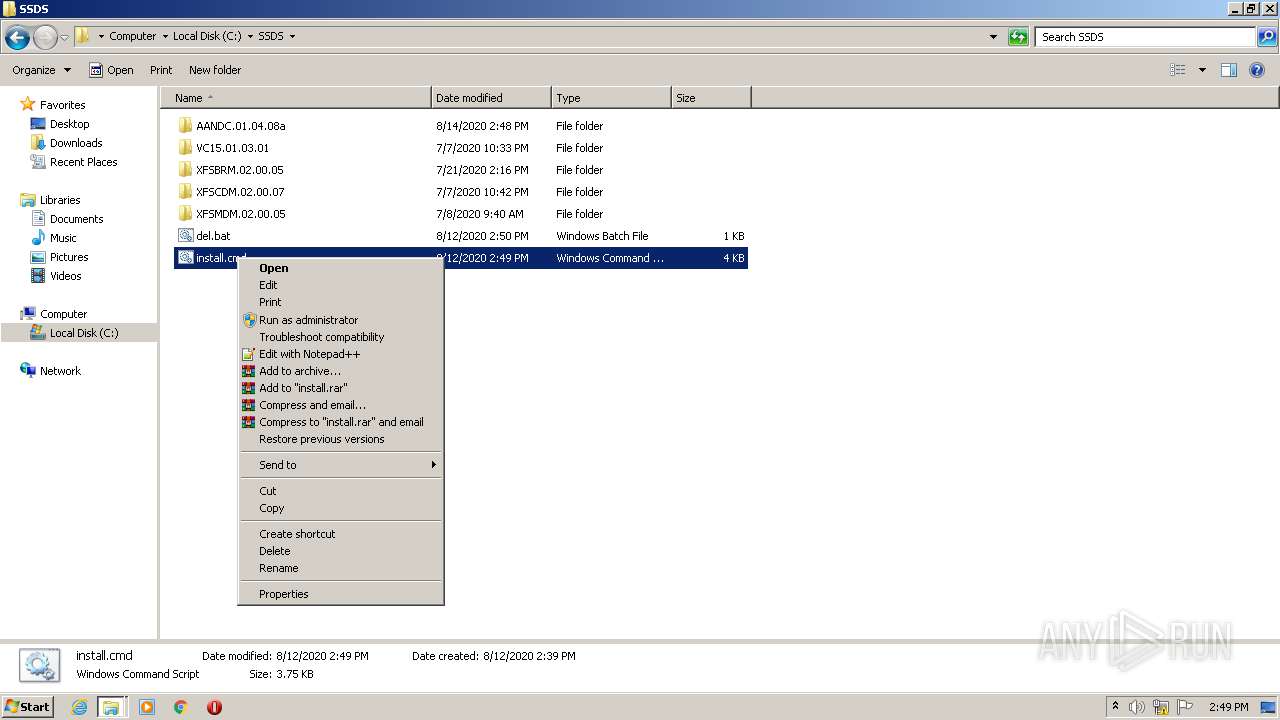Click the Search SSDS input field
1280x720 pixels.
[1145, 37]
